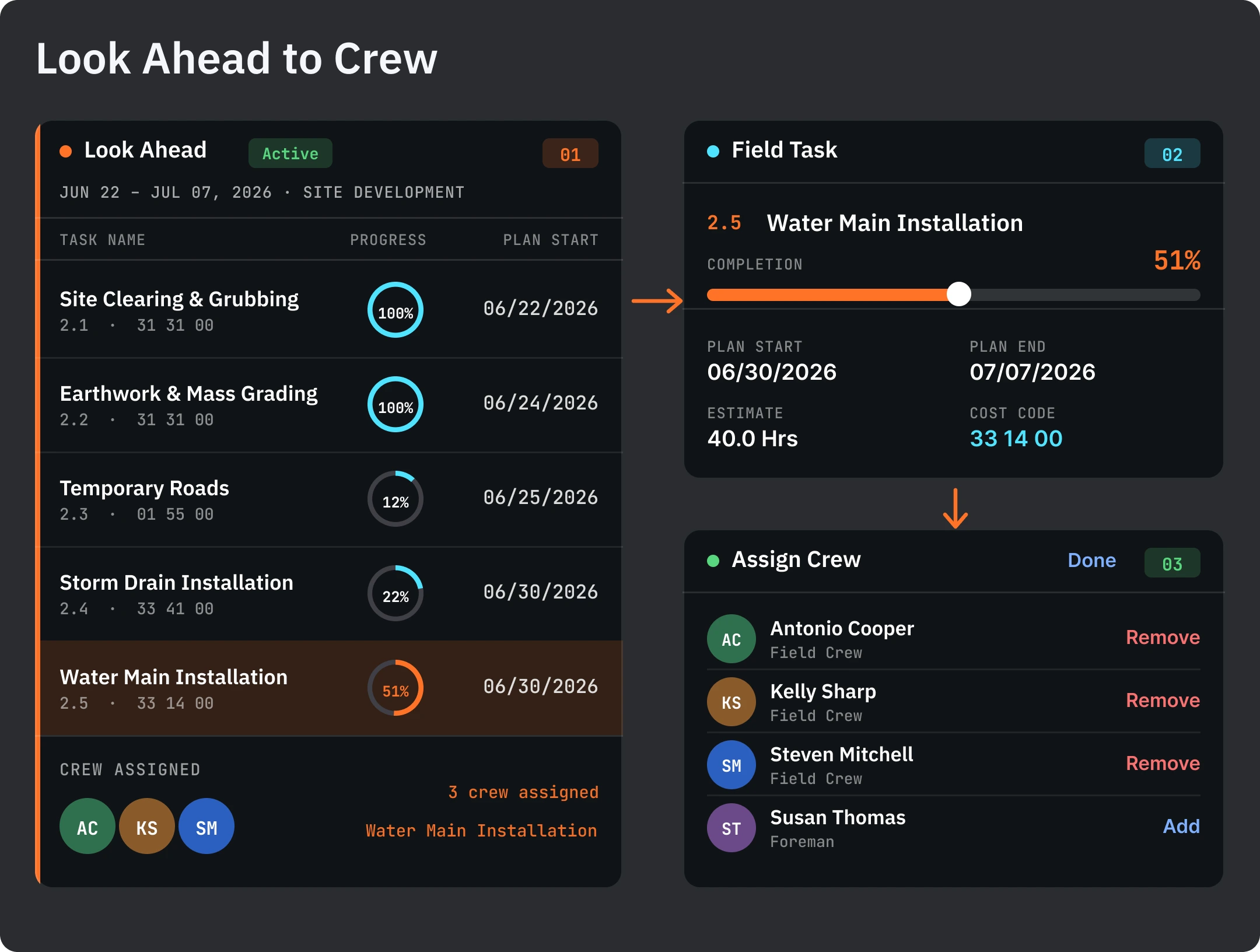The width and height of the screenshot is (1260, 952).
Task: Click the 12% progress ring for Temporary Roads
Action: coord(395,499)
